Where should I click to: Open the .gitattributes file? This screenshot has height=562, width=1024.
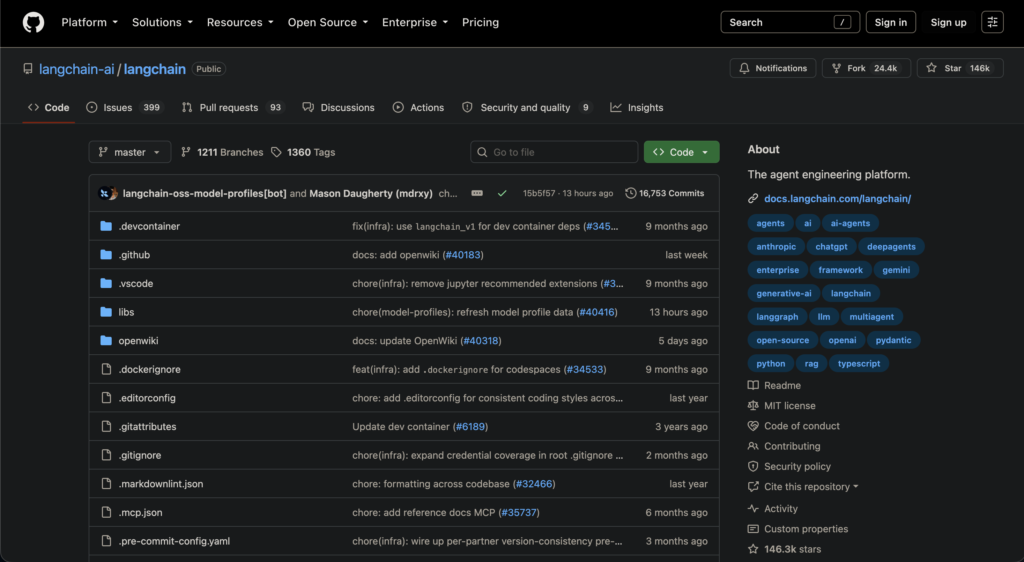[x=147, y=427]
